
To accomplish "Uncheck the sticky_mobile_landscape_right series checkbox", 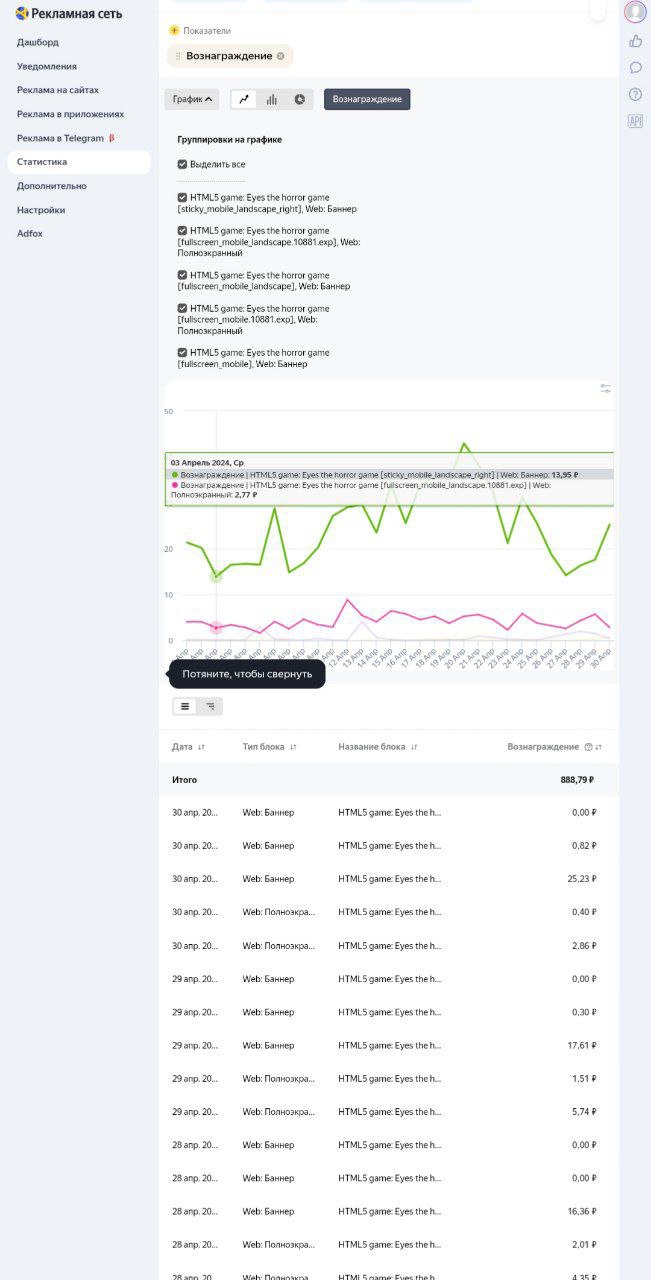I will [x=182, y=198].
